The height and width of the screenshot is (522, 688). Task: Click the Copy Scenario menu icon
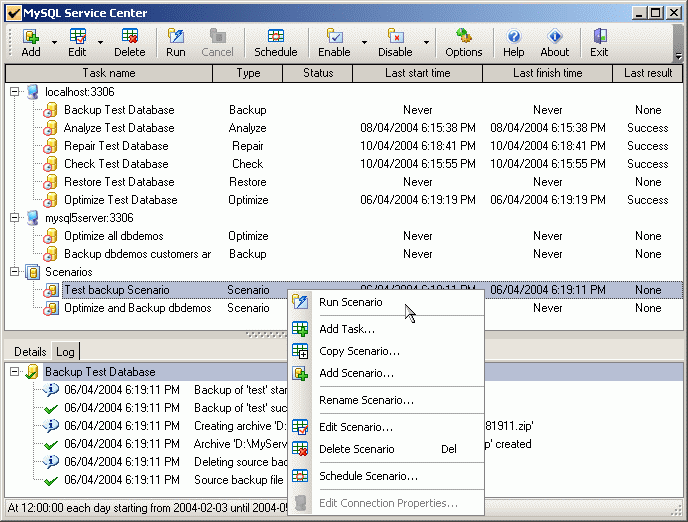(300, 351)
